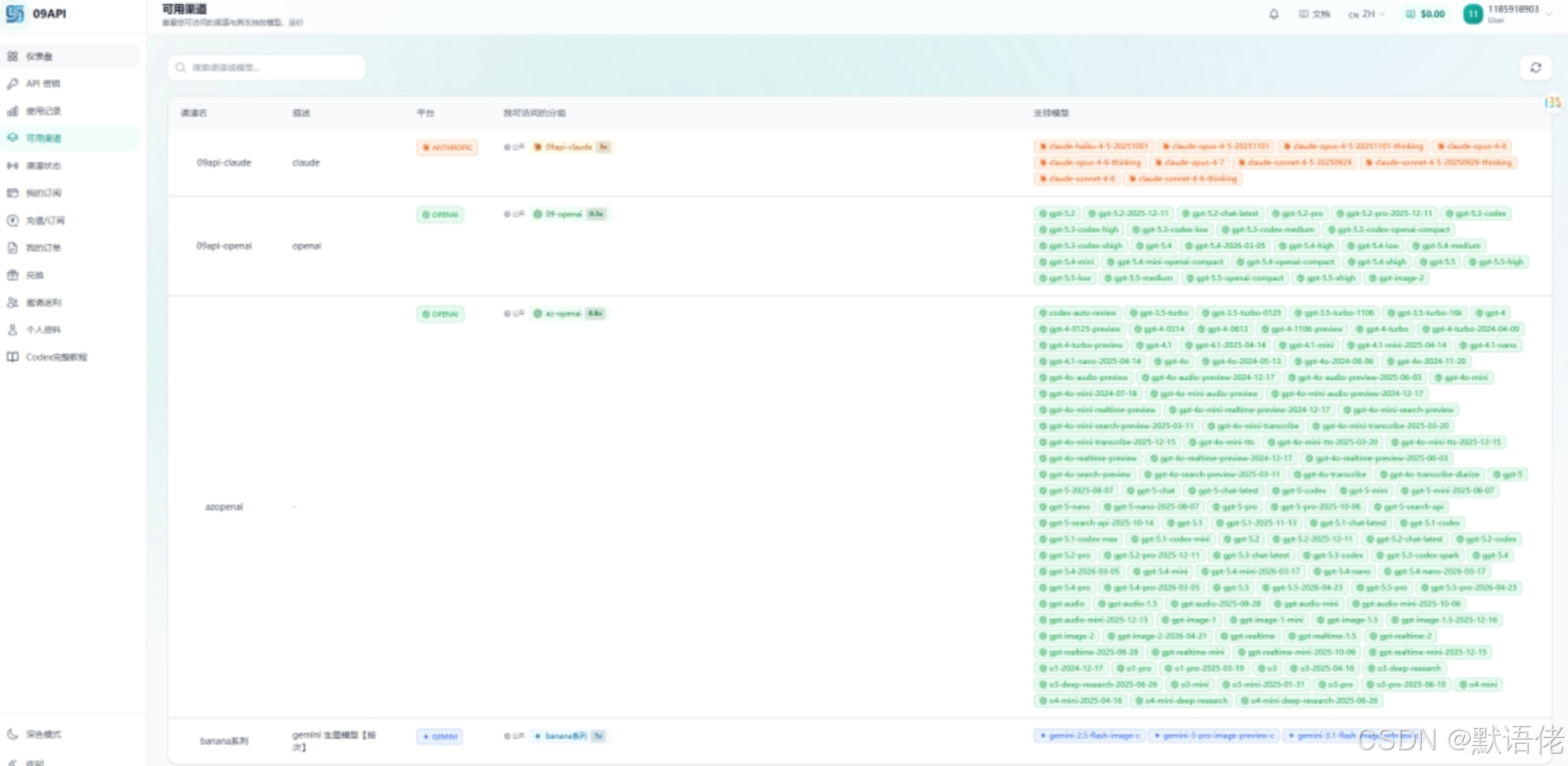Click the document icon for 我的订单

(x=12, y=248)
